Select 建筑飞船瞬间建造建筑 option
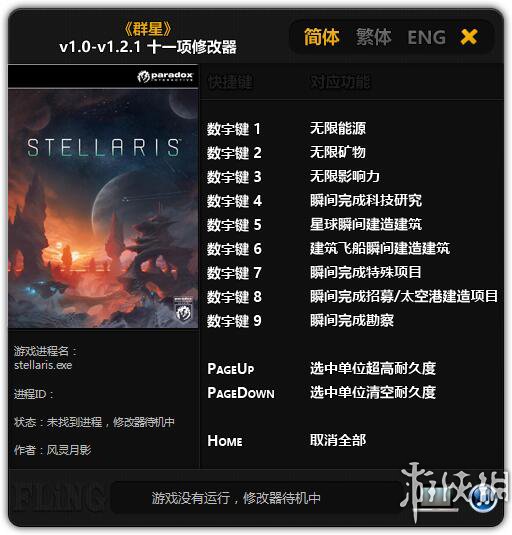This screenshot has width=512, height=535. click(x=380, y=248)
